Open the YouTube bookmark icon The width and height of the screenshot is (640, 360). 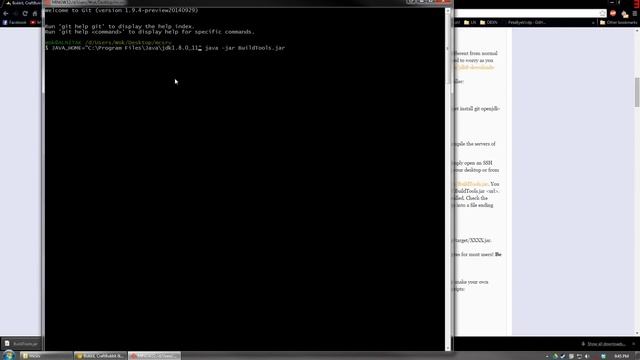point(33,22)
